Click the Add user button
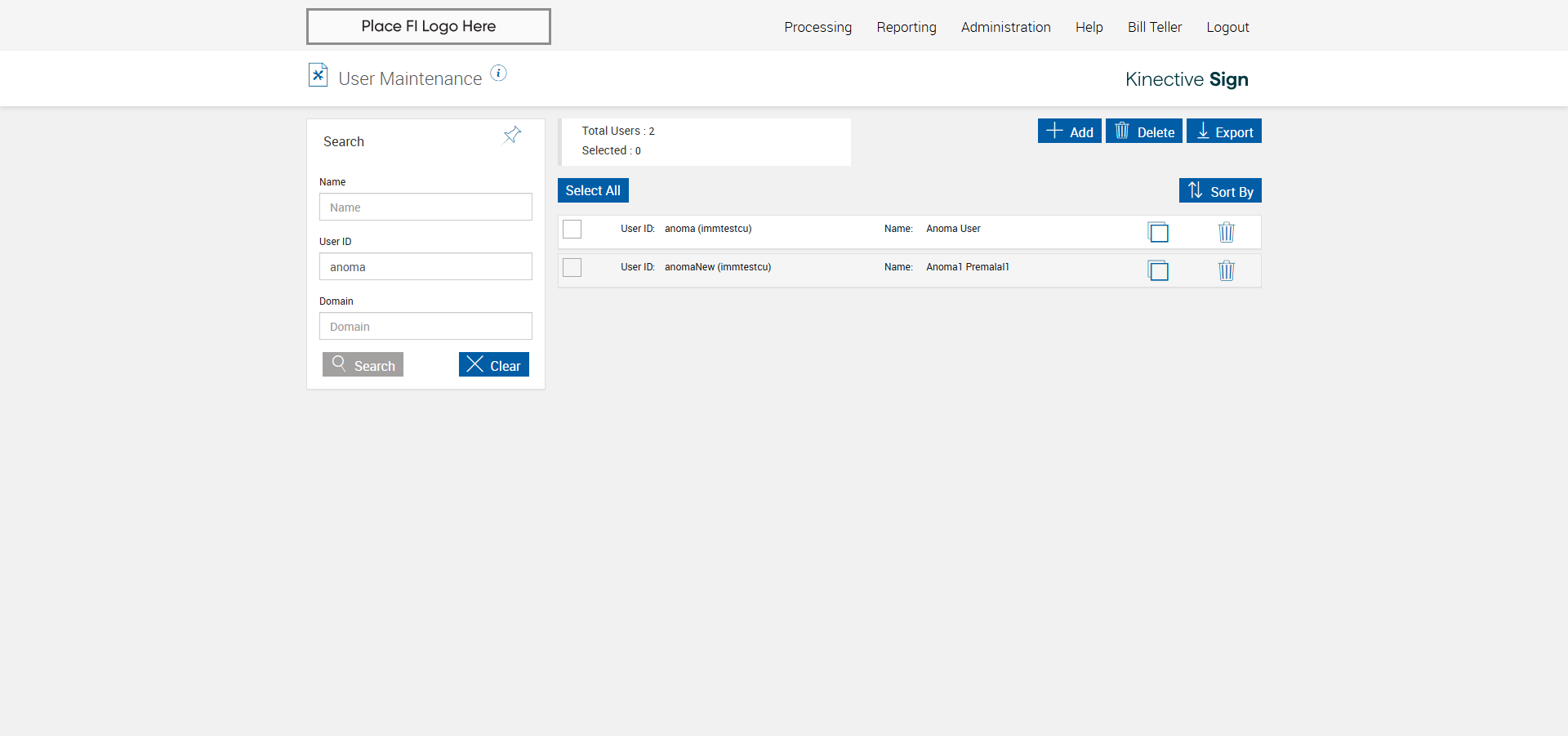 pos(1069,132)
